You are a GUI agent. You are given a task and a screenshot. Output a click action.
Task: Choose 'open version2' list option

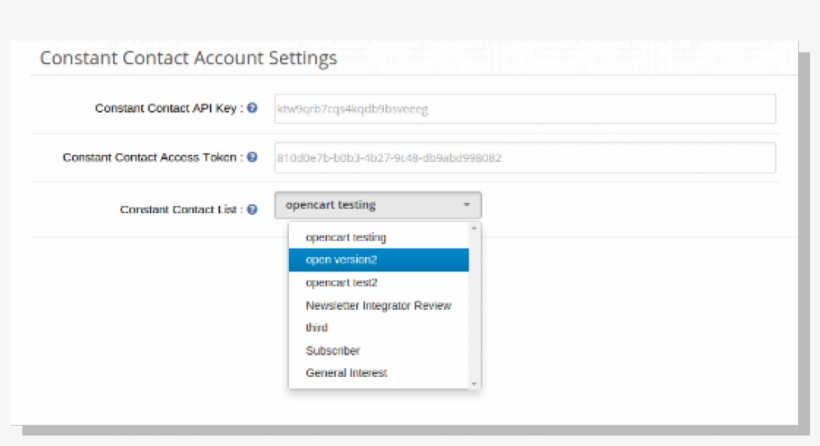tap(341, 260)
